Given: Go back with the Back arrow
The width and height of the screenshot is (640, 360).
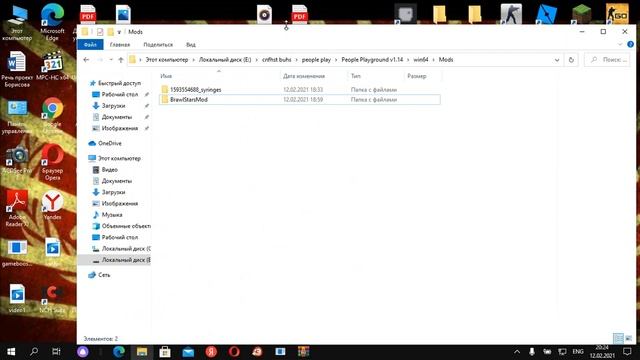Looking at the screenshot, I should click(86, 60).
